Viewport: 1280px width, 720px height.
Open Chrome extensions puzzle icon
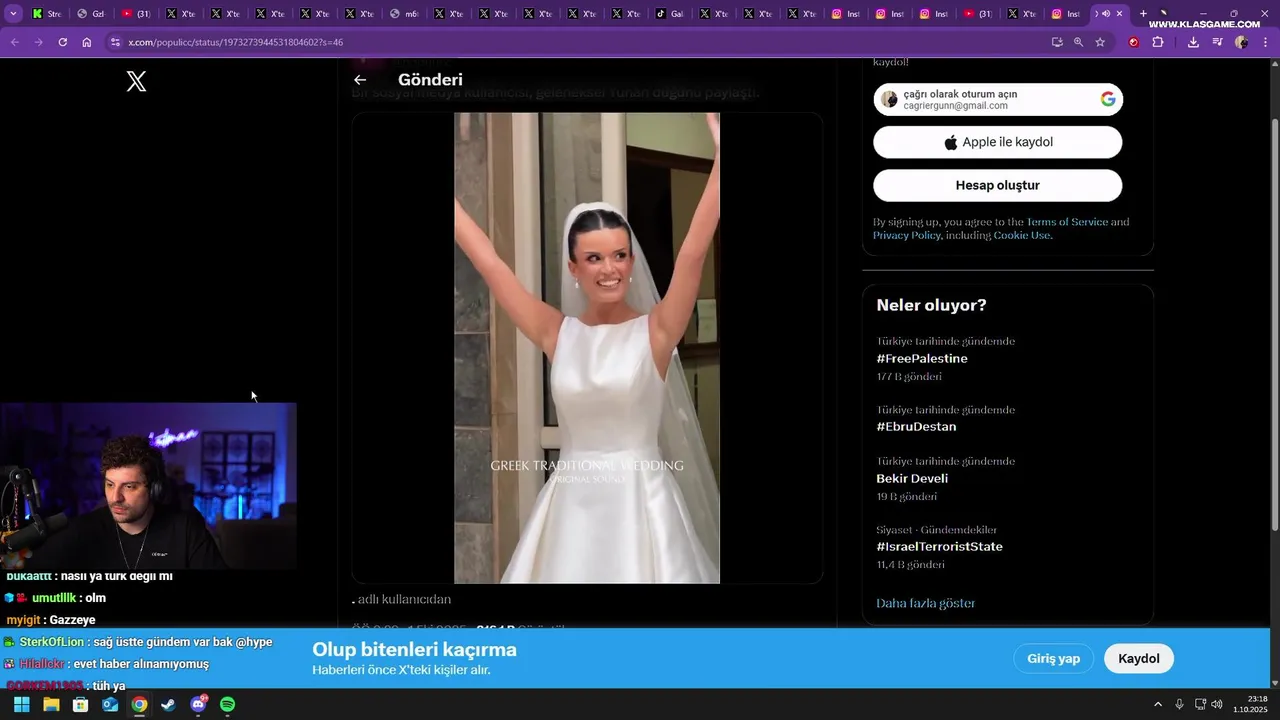pyautogui.click(x=1158, y=42)
